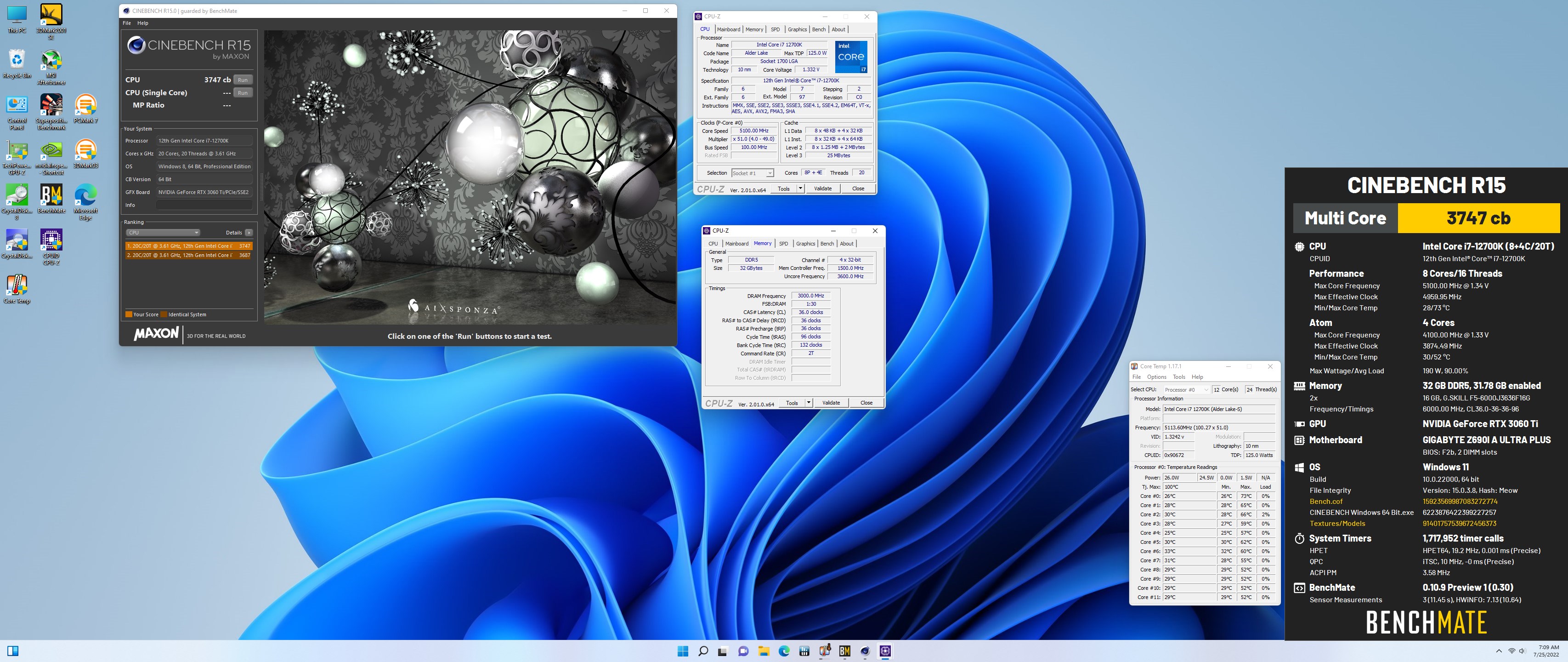Open Chat from the taskbar

[743, 651]
